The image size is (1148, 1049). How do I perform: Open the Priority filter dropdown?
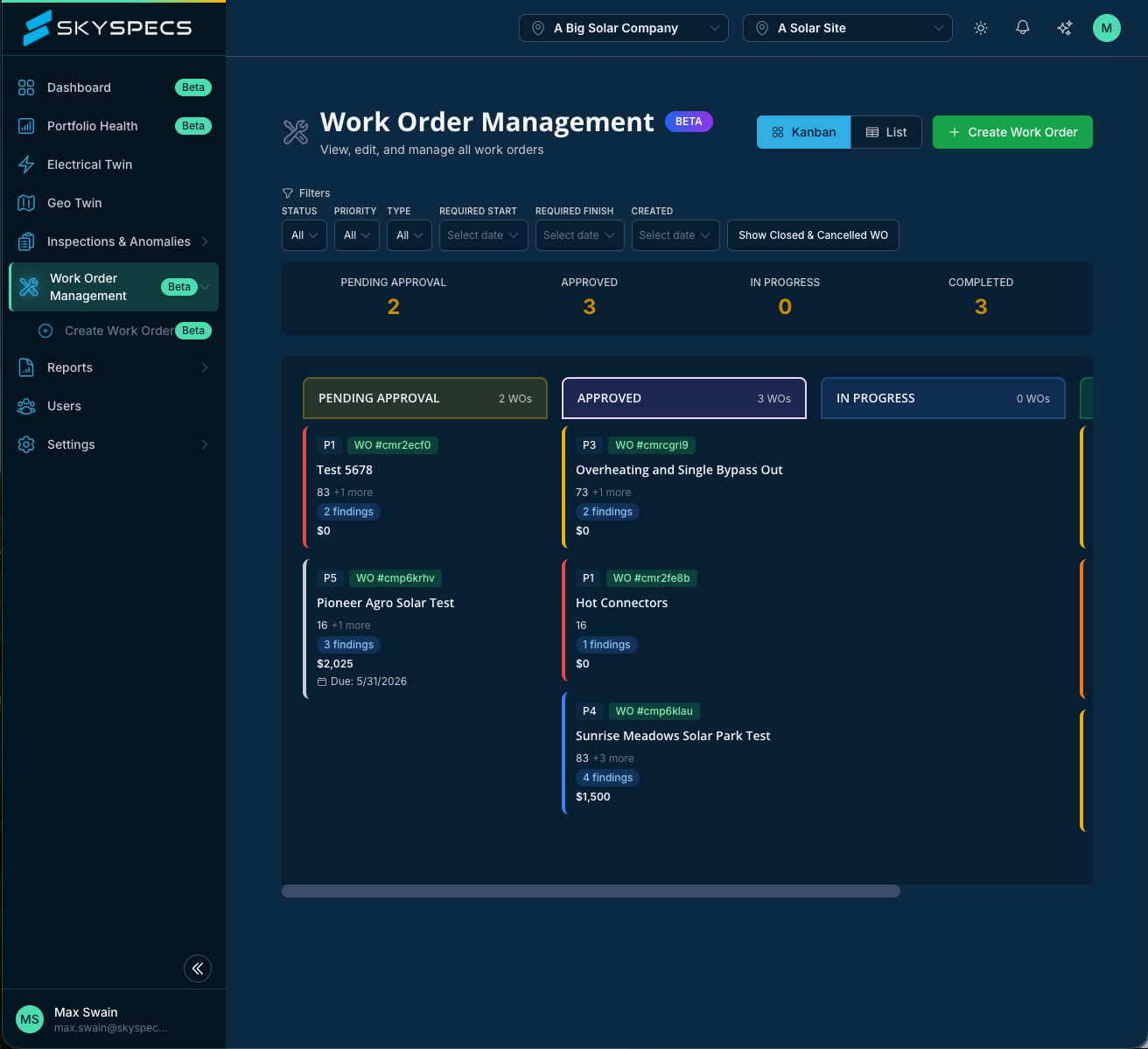tap(357, 235)
